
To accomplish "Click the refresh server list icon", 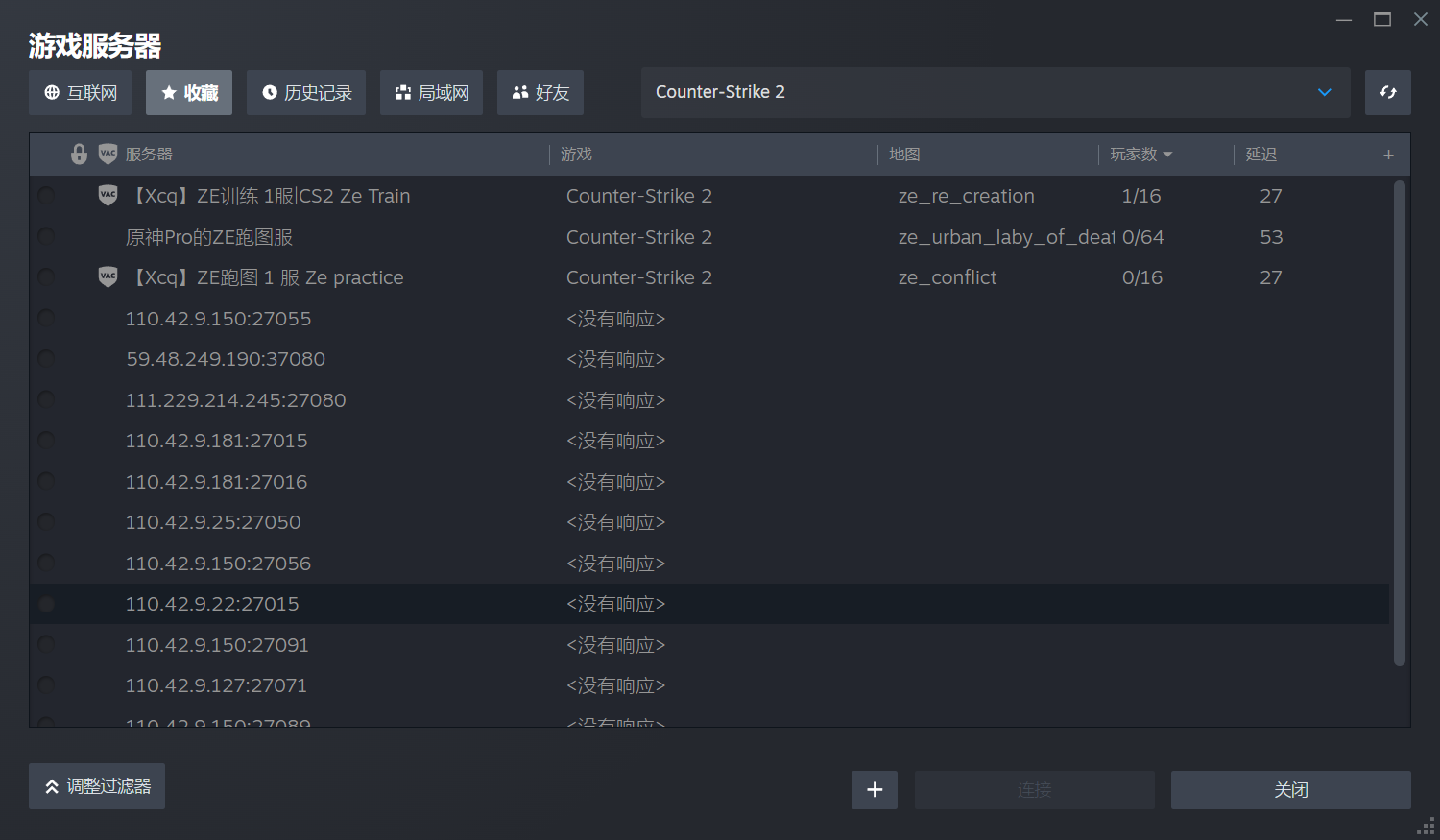I will [1387, 93].
